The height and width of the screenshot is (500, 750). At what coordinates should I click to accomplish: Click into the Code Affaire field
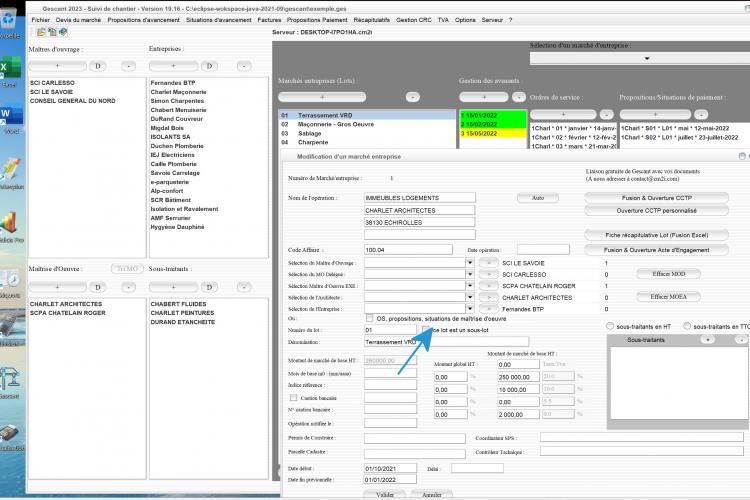[x=408, y=250]
